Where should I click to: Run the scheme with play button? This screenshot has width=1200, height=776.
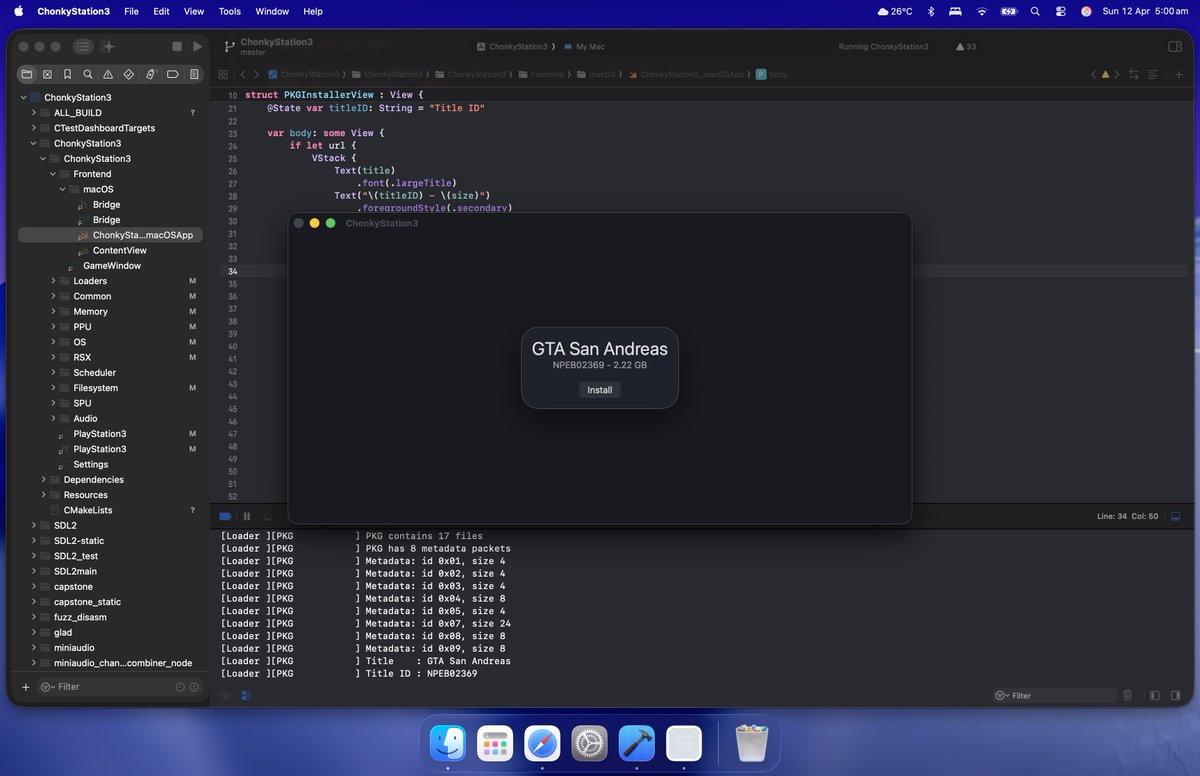point(198,47)
